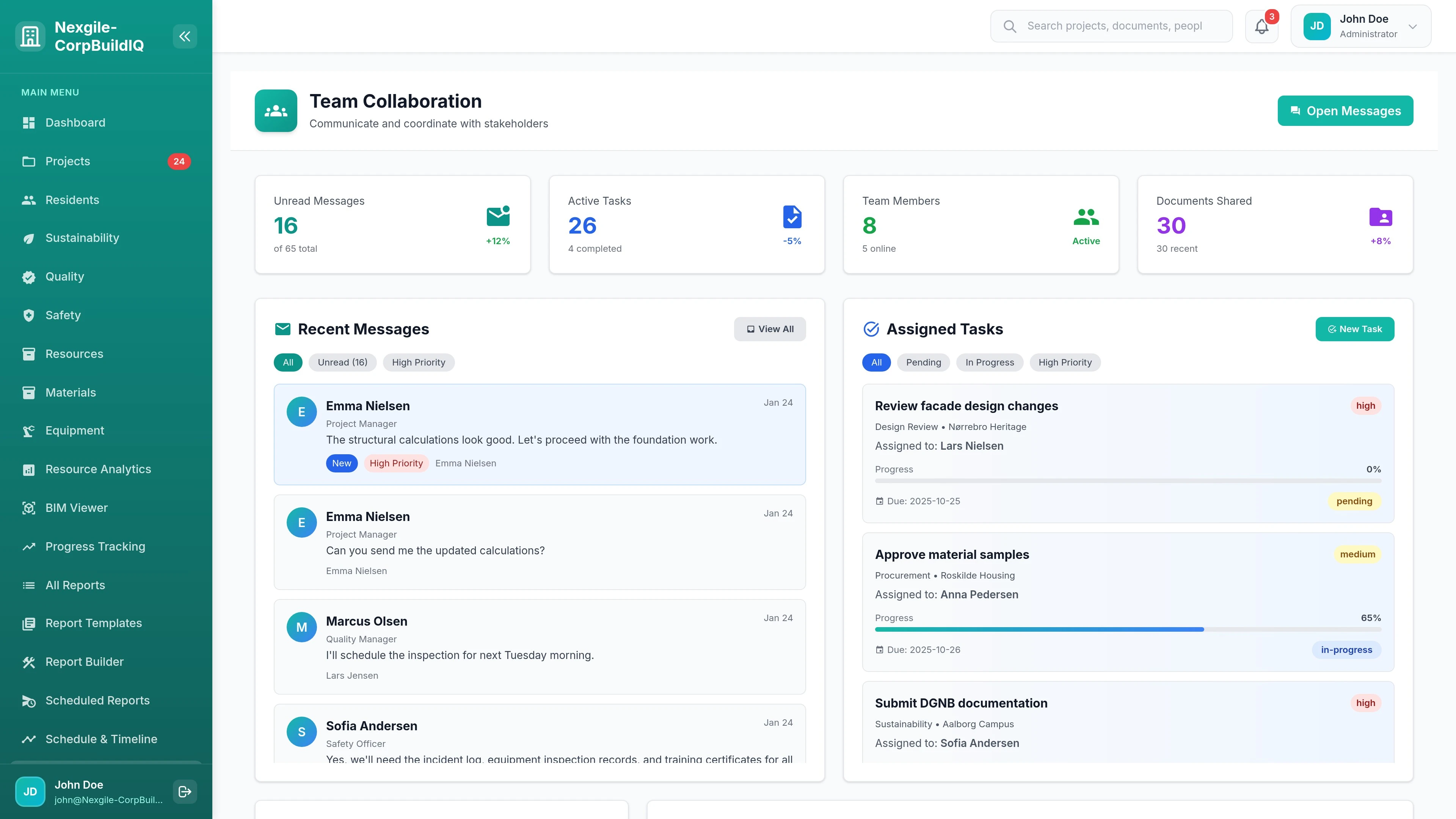Open Resource Analytics via the chart icon
The width and height of the screenshot is (1456, 819).
tap(29, 469)
